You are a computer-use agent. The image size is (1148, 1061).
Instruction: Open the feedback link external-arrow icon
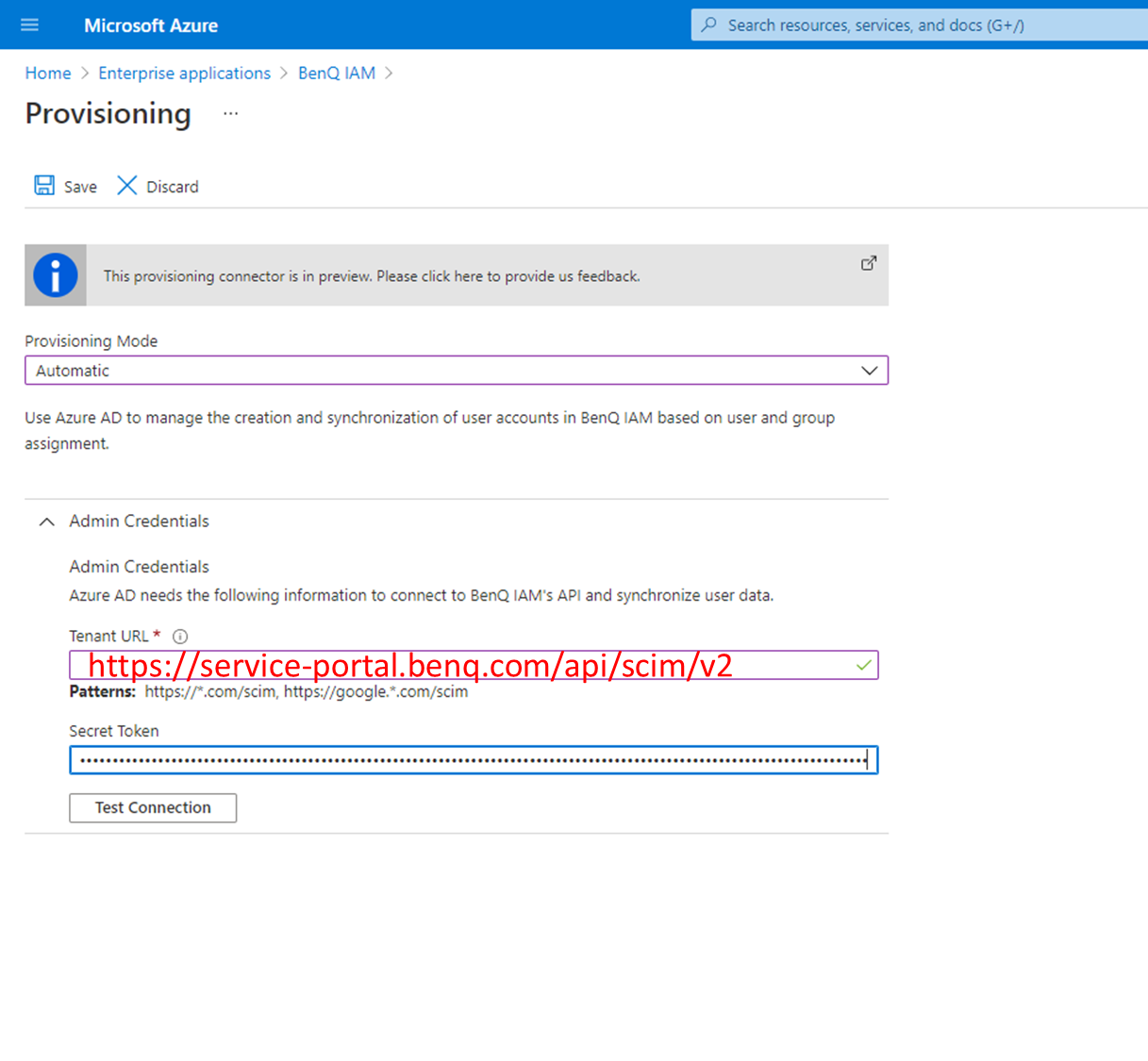(868, 264)
